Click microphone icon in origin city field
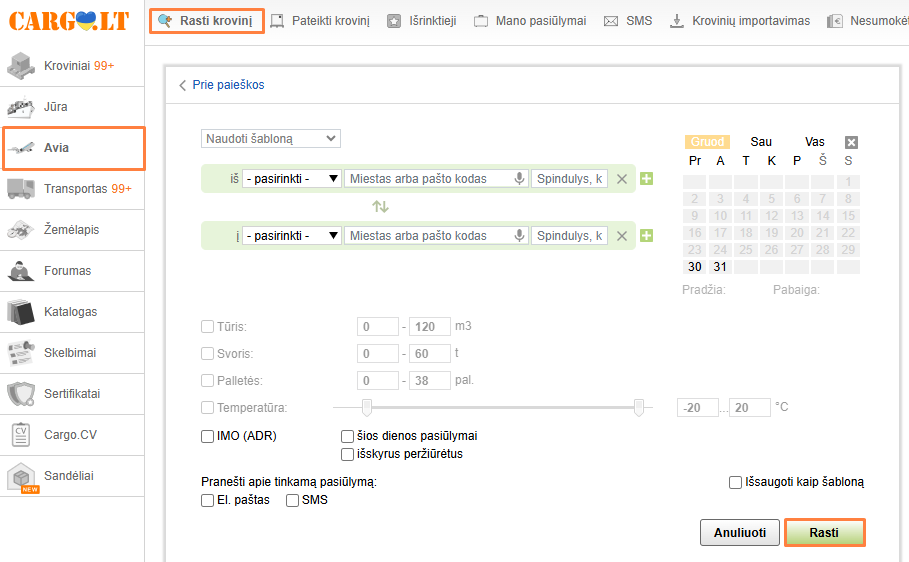 [x=519, y=179]
